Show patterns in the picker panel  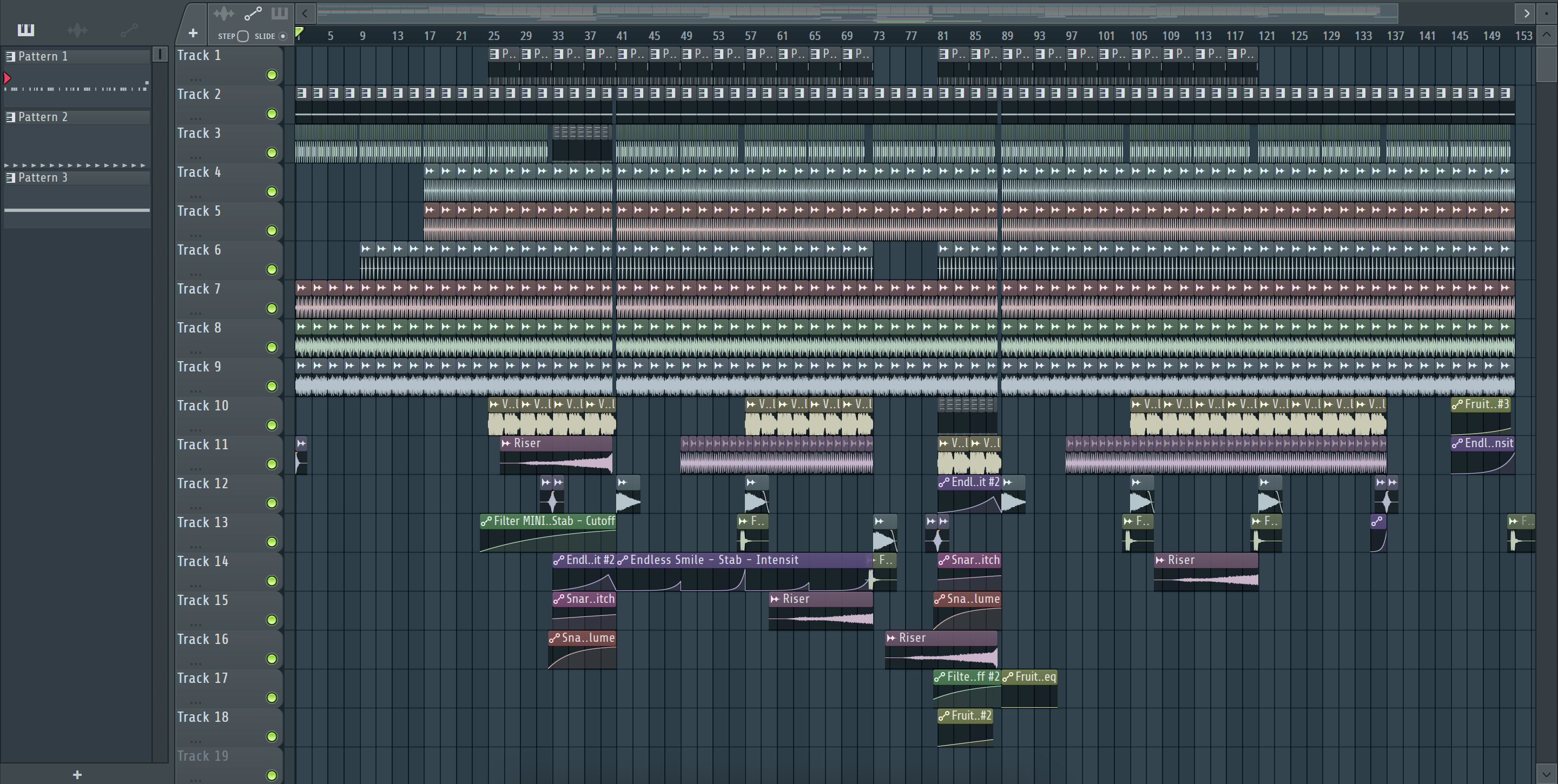coord(26,30)
